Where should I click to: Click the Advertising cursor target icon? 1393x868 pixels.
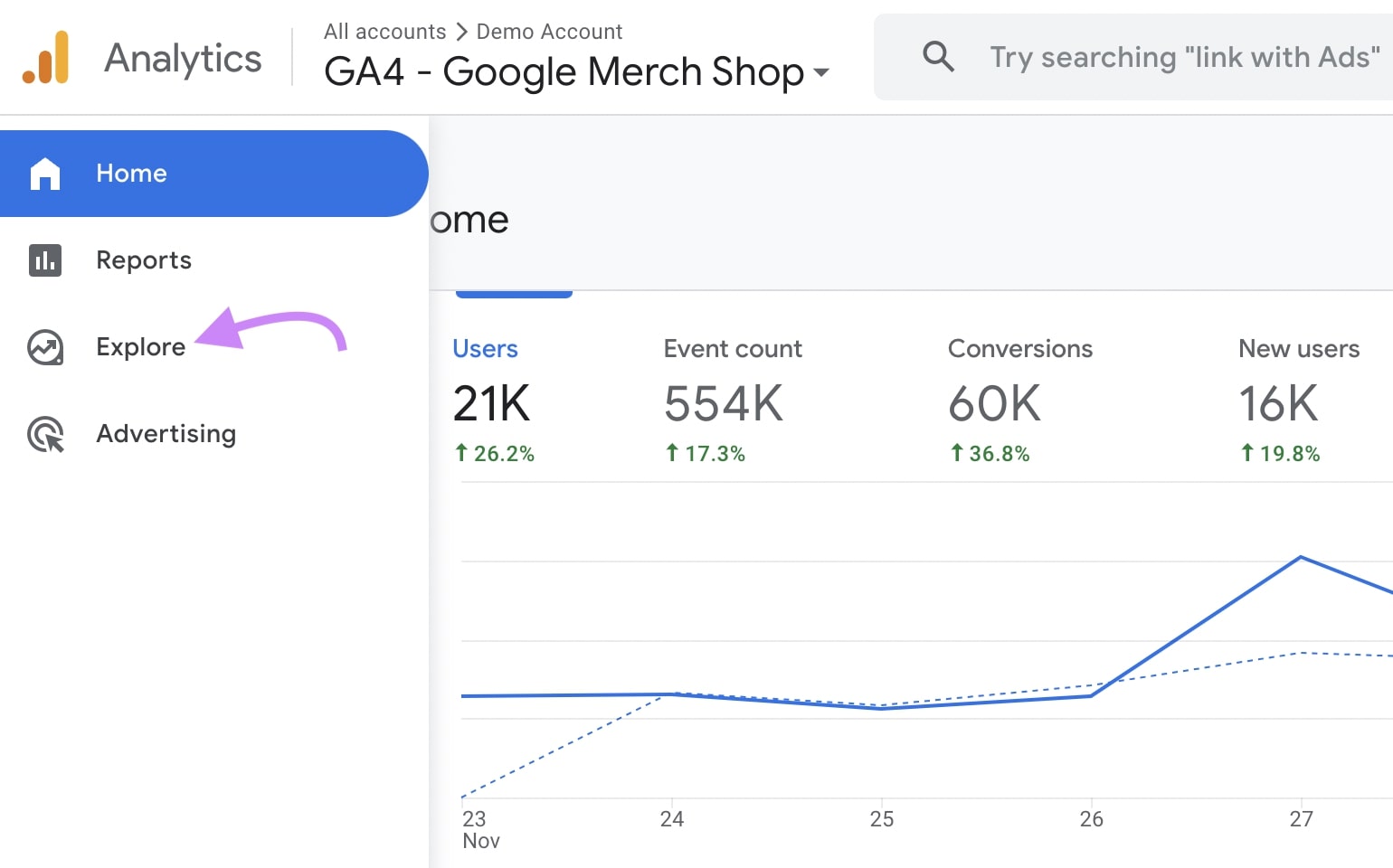[x=45, y=434]
